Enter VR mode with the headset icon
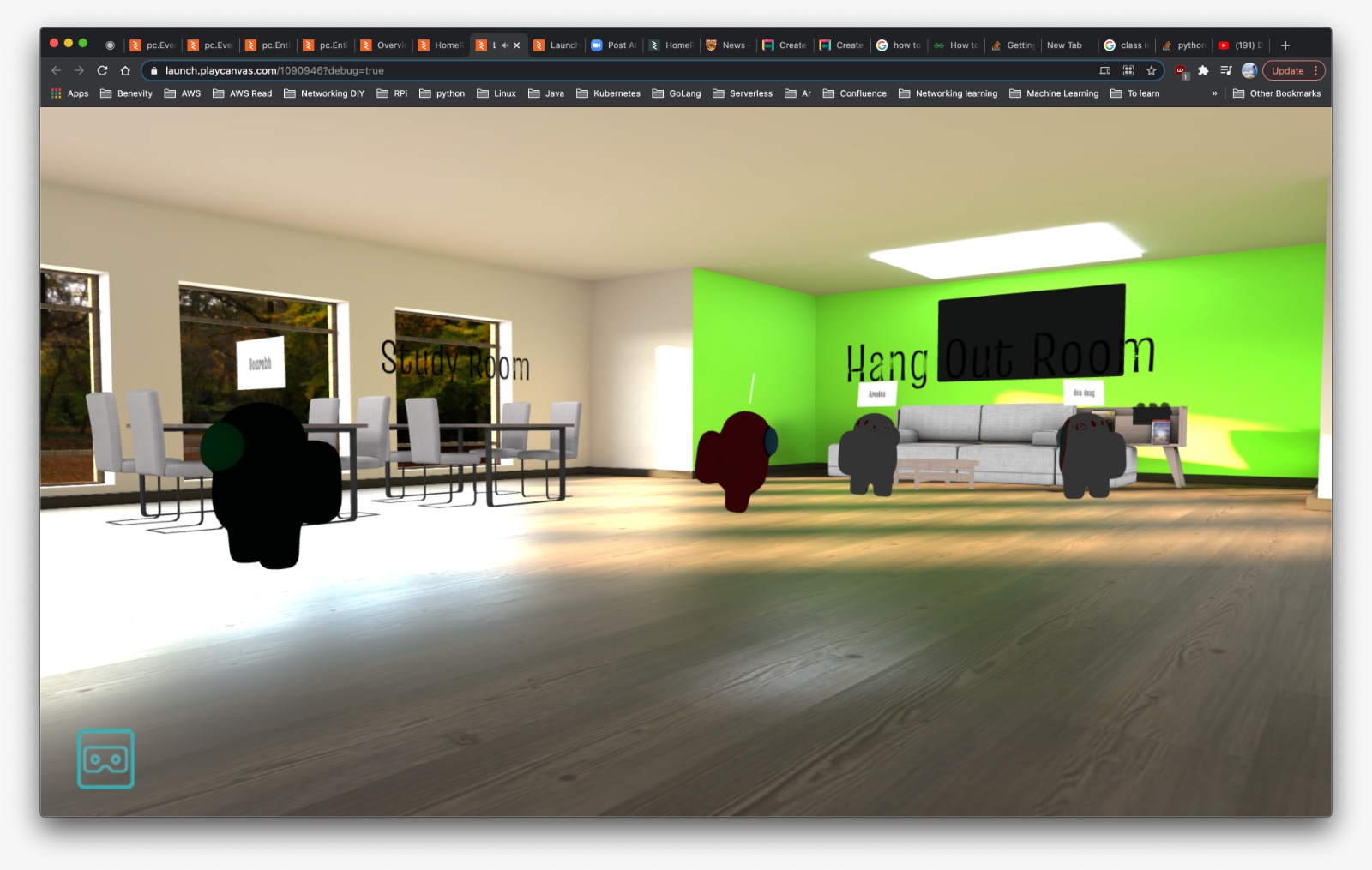The width and height of the screenshot is (1372, 870). pos(105,759)
